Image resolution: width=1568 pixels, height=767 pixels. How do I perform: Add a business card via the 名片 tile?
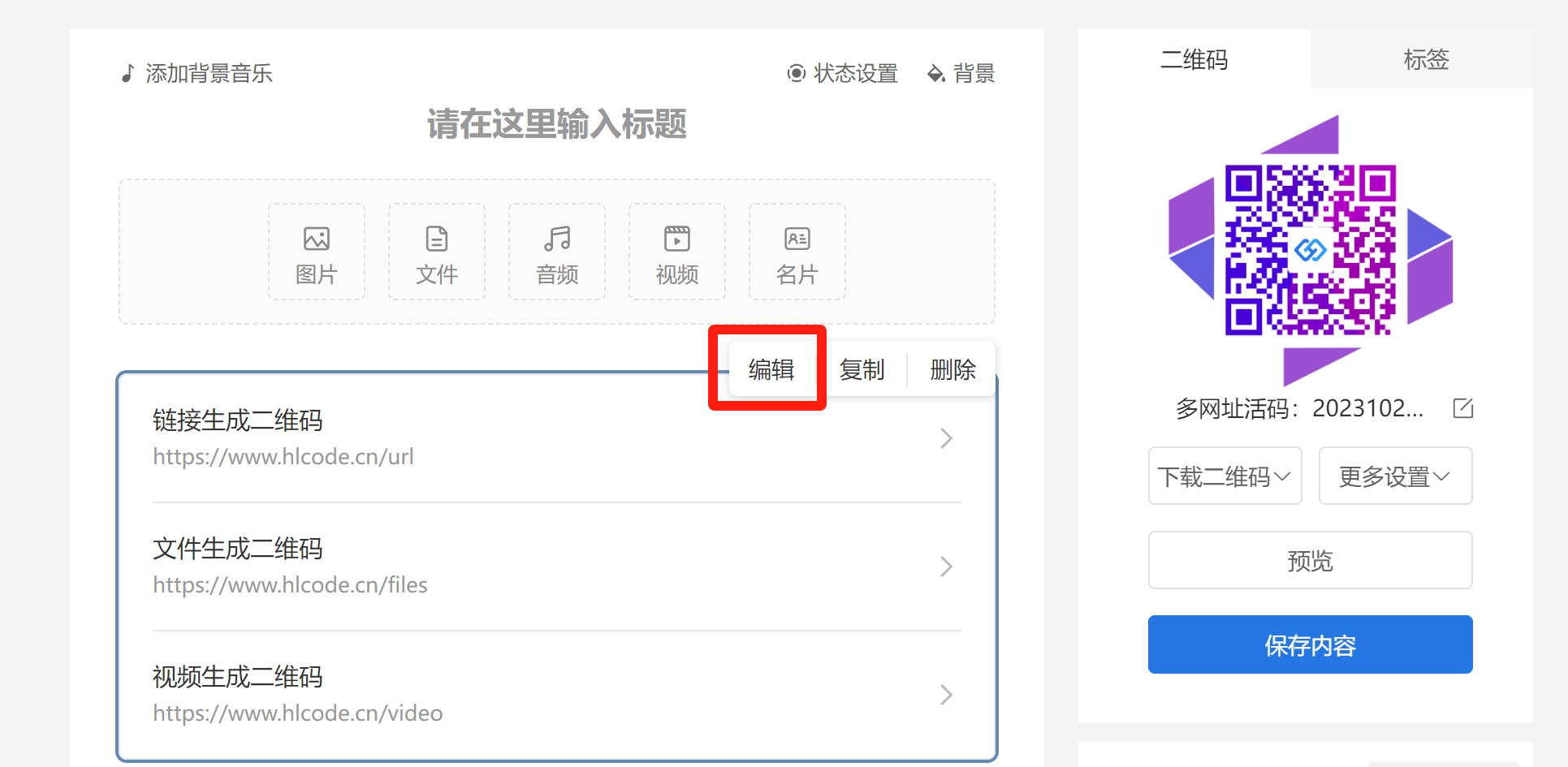tap(797, 252)
